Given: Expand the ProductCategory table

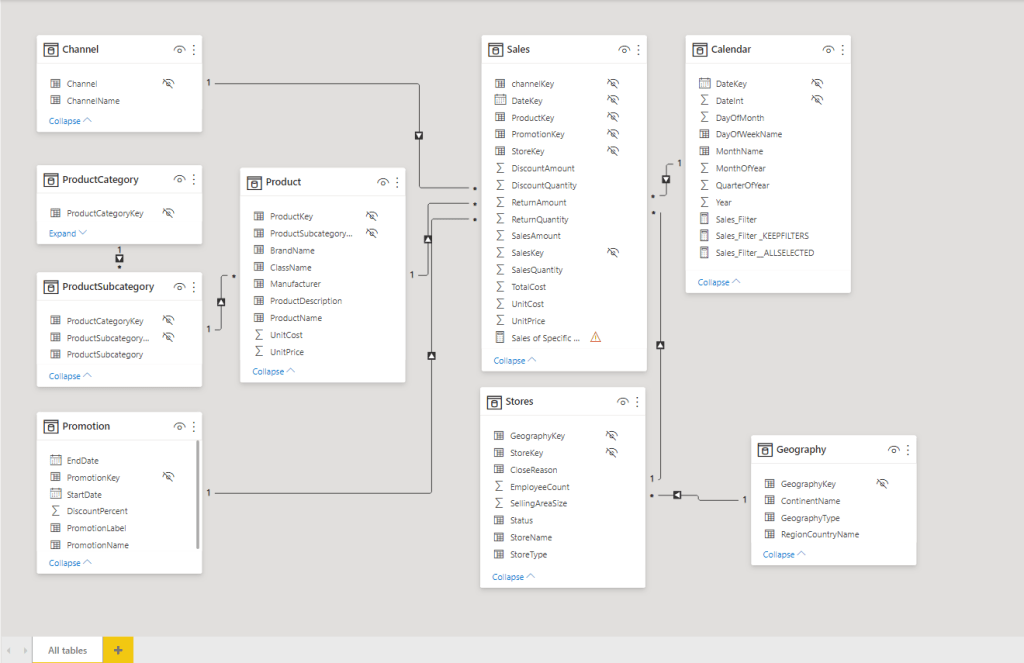Looking at the screenshot, I should click(x=68, y=233).
